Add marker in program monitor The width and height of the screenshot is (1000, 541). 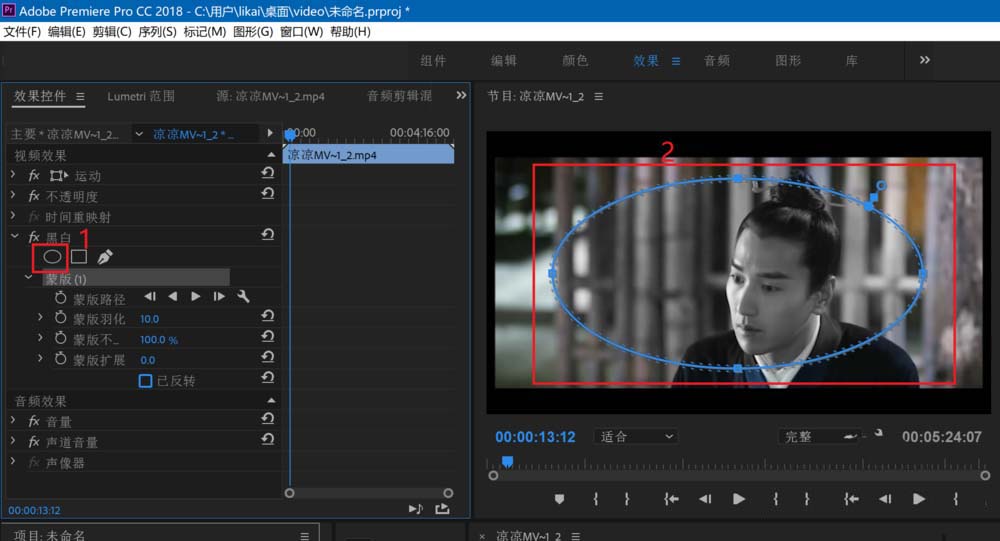point(559,499)
